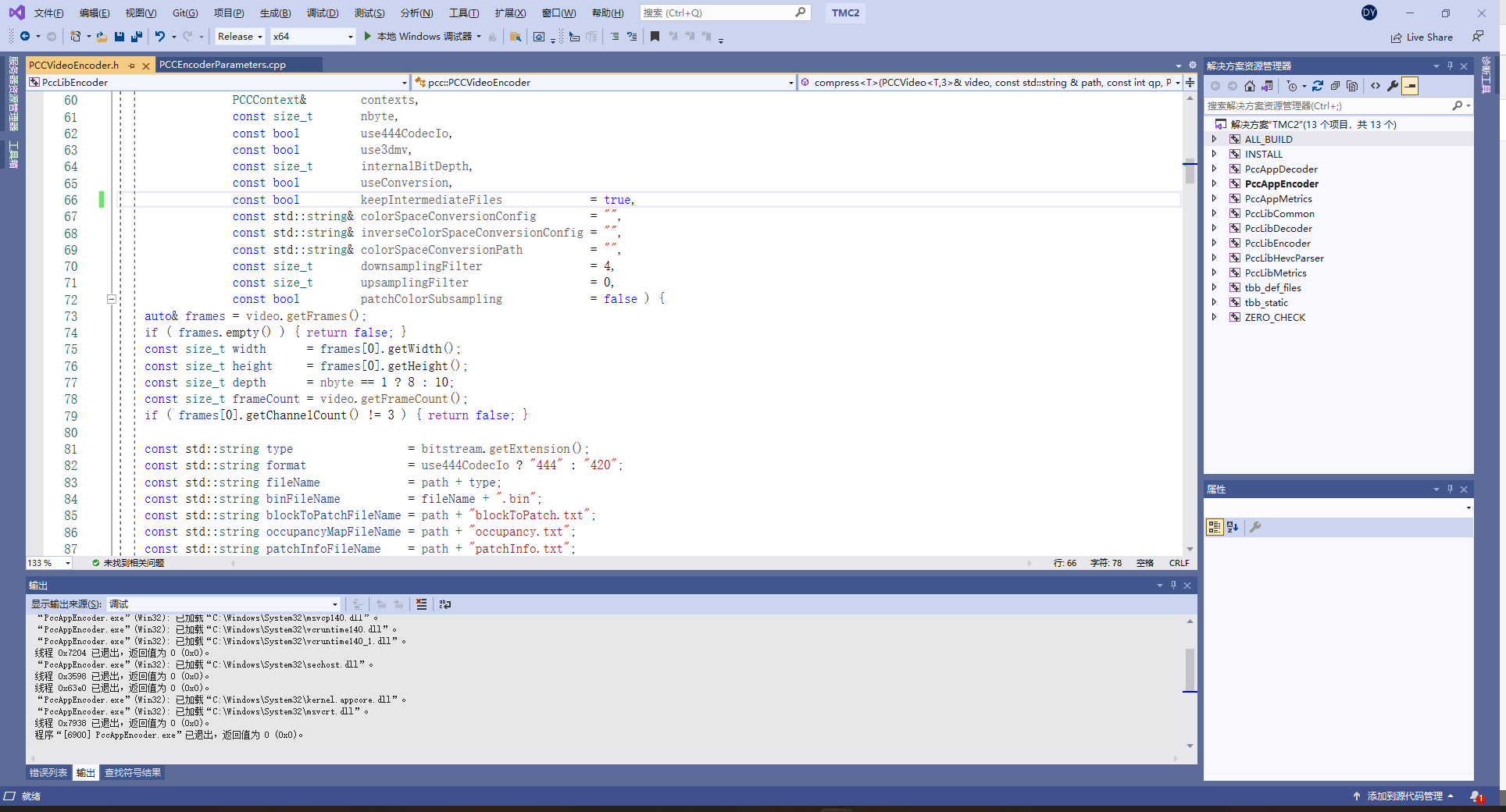Toggle Preview Selected Items in Solution Explorer

tap(1410, 86)
